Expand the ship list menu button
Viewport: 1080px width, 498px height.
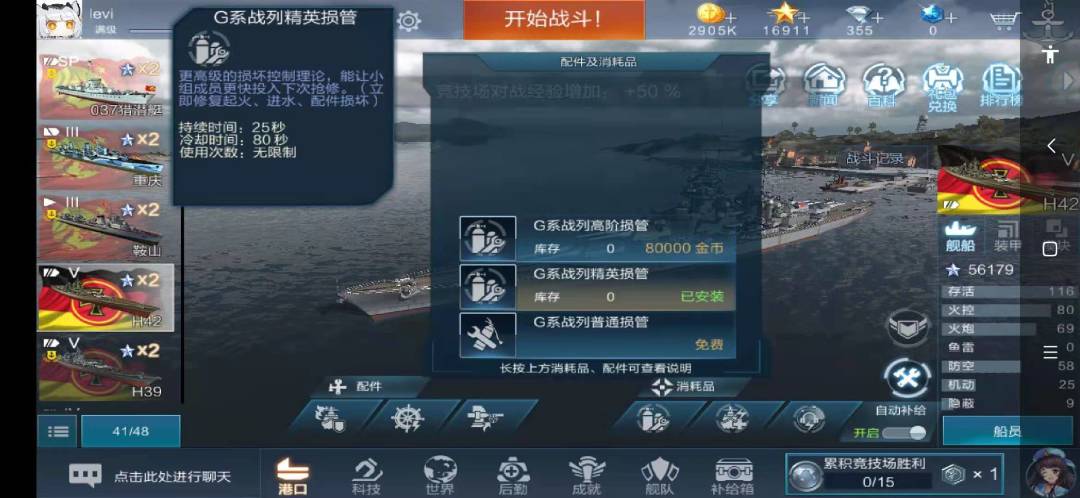(59, 431)
